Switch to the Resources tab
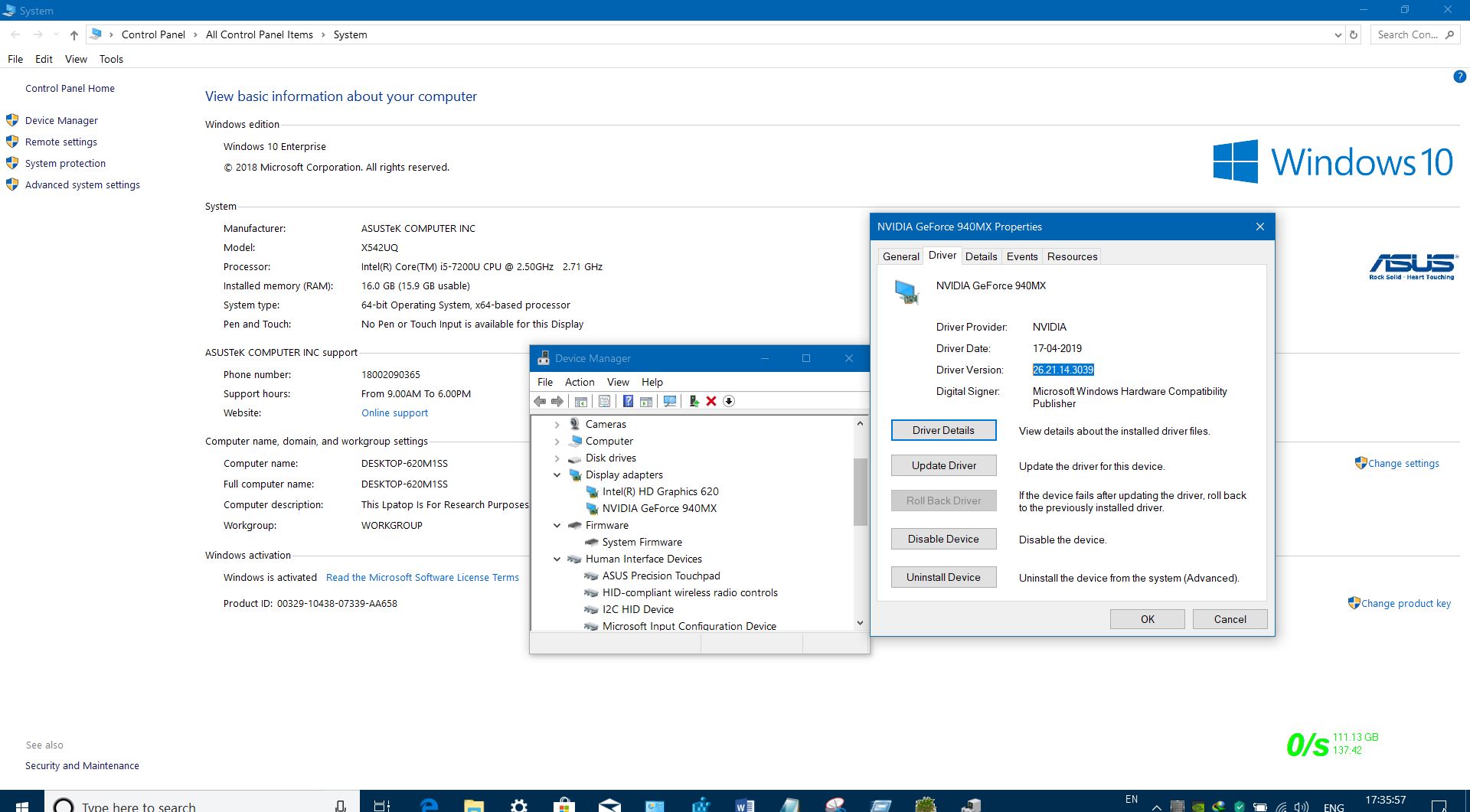 coord(1072,256)
